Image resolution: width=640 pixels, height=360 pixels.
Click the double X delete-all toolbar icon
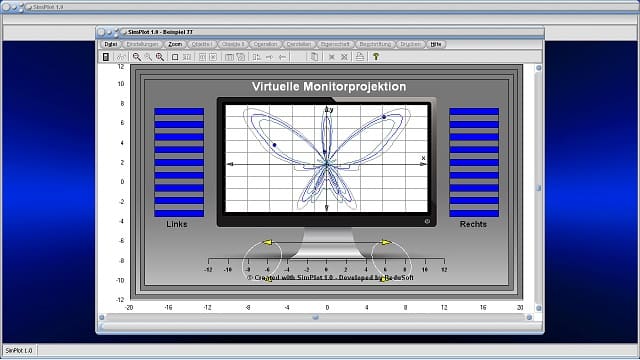coord(344,57)
